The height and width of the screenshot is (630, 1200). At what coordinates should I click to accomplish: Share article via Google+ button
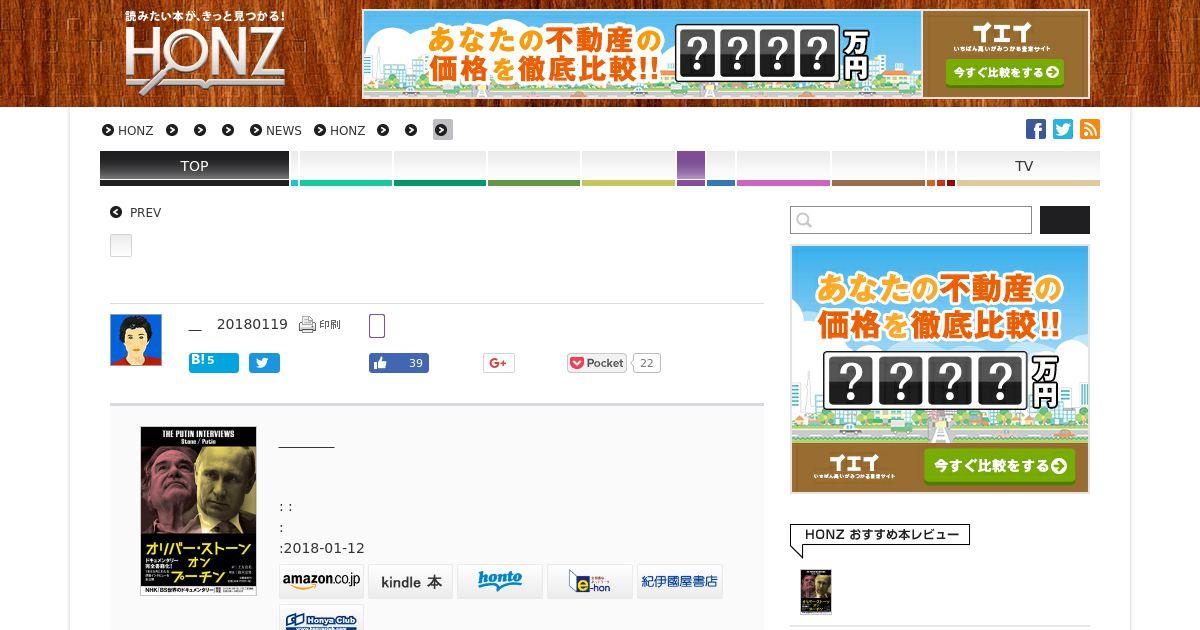[498, 363]
